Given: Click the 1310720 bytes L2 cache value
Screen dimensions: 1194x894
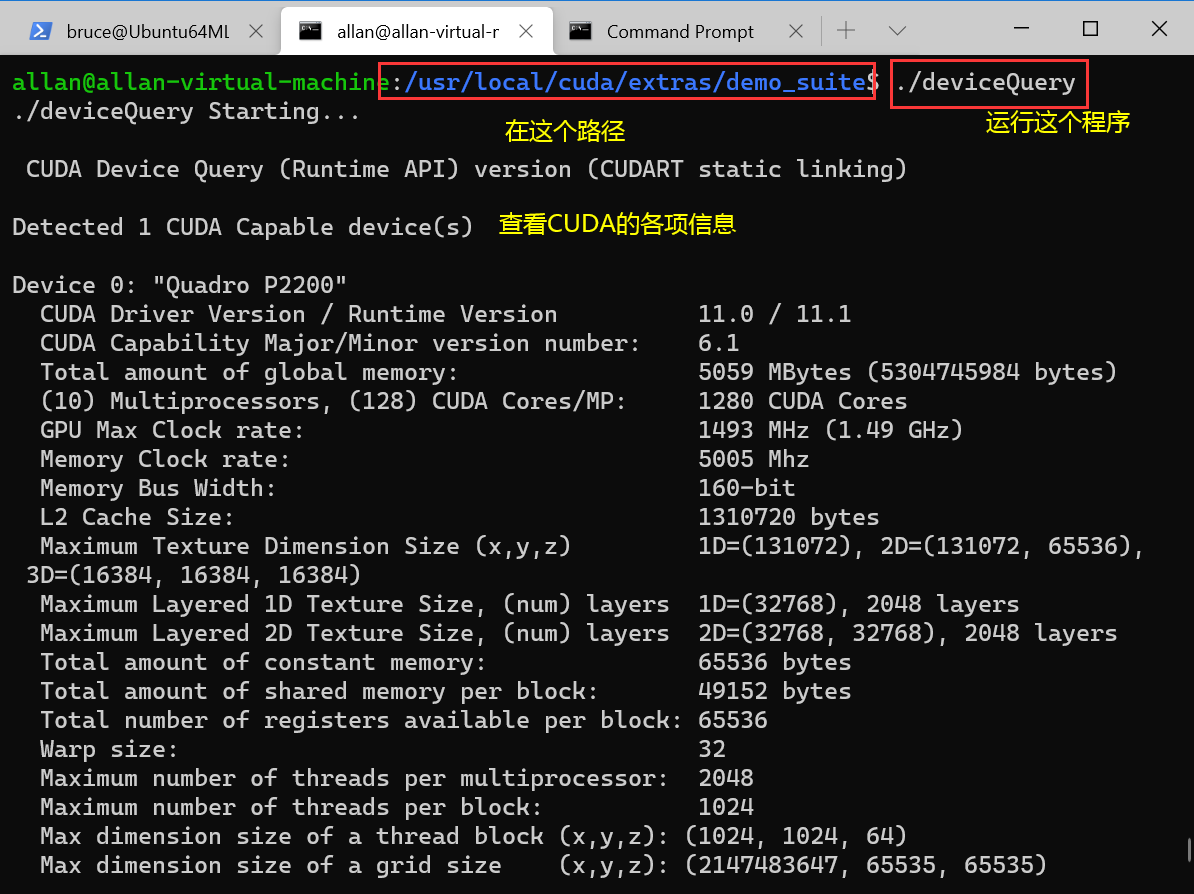Looking at the screenshot, I should pyautogui.click(x=788, y=517).
